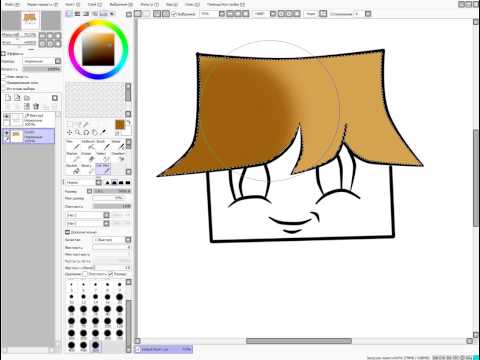Show the RGB slider panel
480x360 pixels.
[77, 14]
